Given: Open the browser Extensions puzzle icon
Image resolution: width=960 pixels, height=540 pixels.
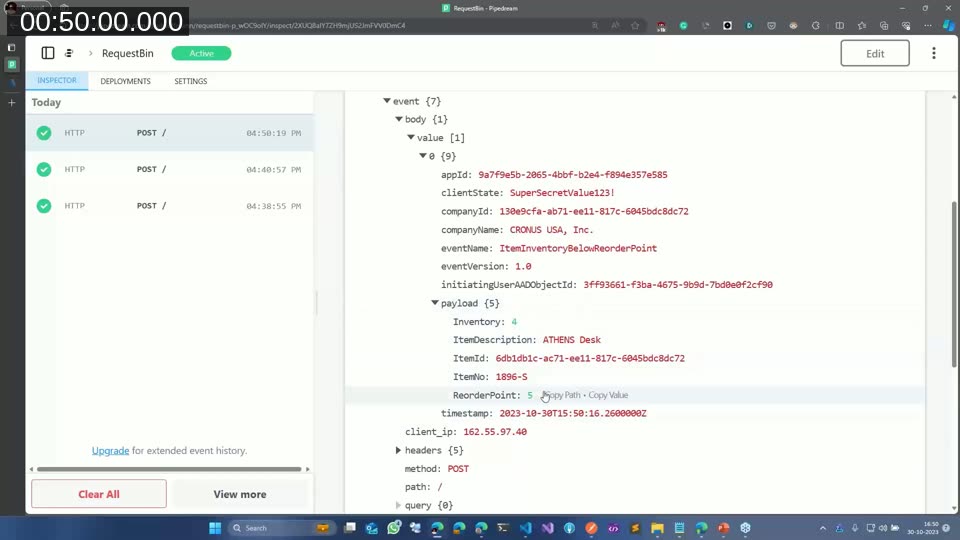Looking at the screenshot, I should click(x=816, y=26).
